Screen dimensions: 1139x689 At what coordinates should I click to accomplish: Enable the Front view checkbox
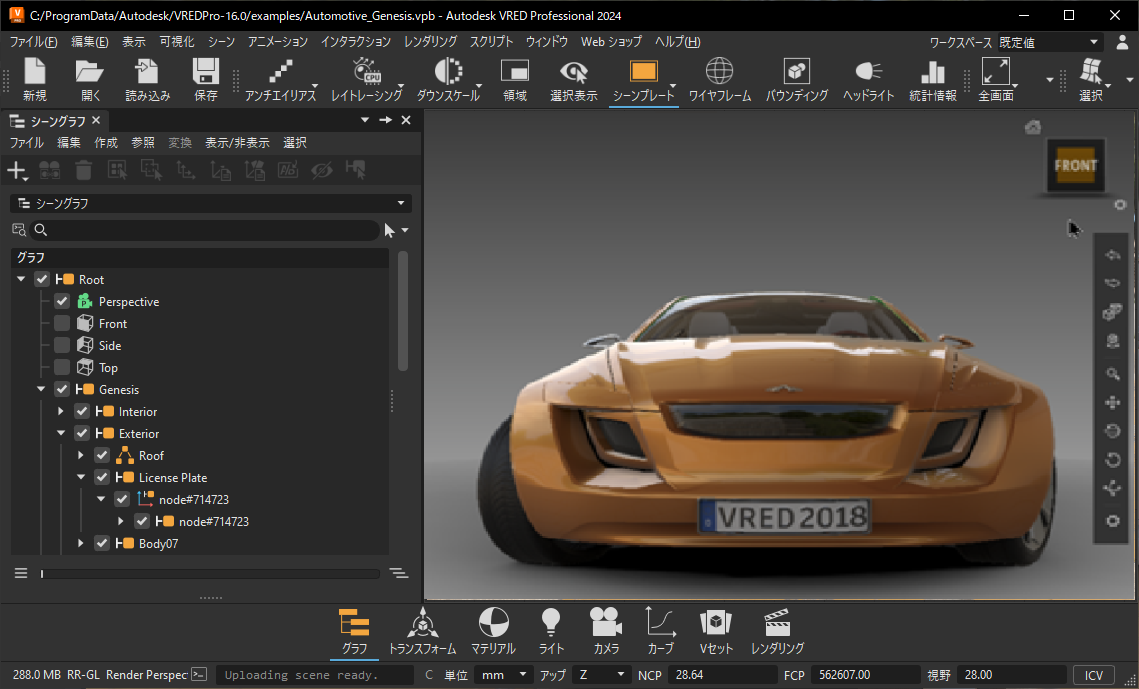click(x=62, y=323)
